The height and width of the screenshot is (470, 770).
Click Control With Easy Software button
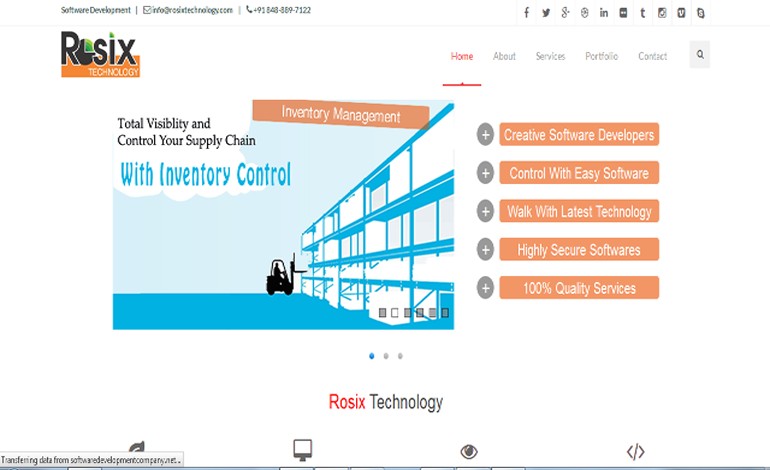click(x=579, y=173)
